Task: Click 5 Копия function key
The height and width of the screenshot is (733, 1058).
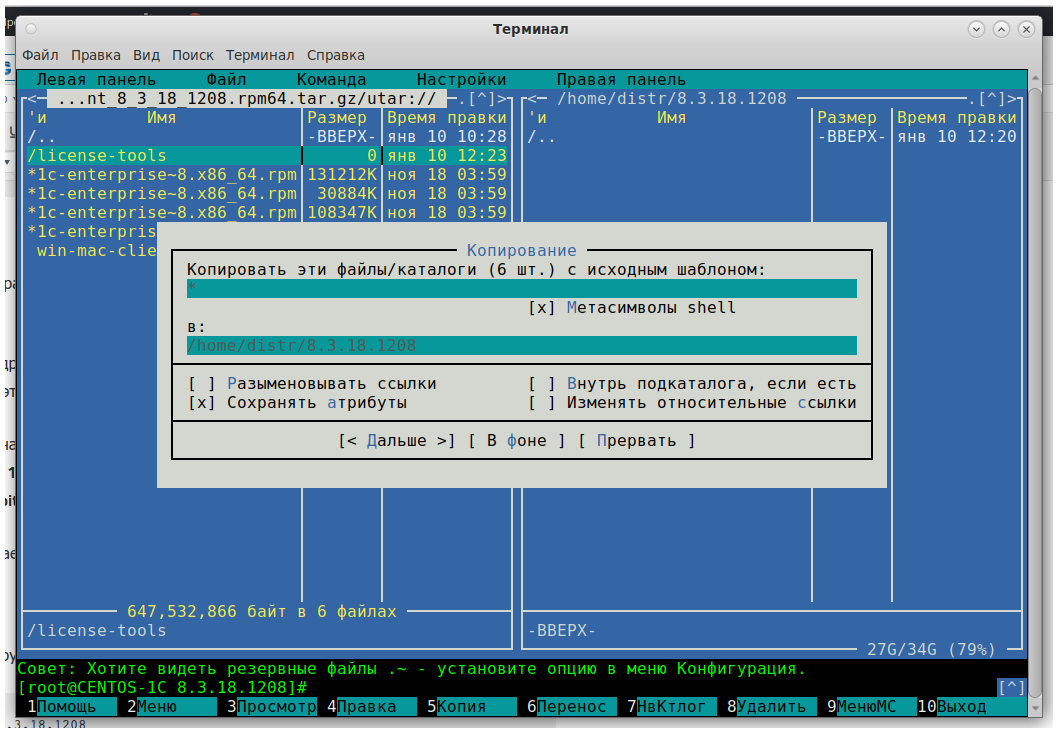Action: coord(471,707)
